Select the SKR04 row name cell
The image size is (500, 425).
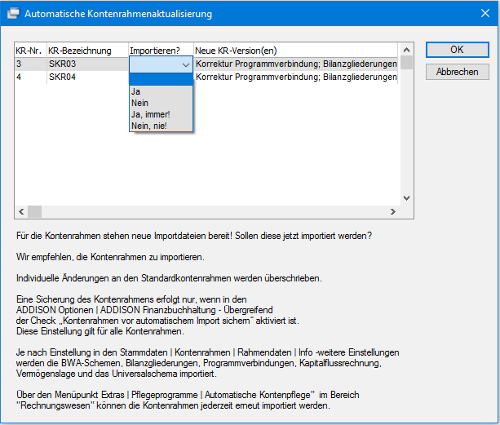point(87,77)
